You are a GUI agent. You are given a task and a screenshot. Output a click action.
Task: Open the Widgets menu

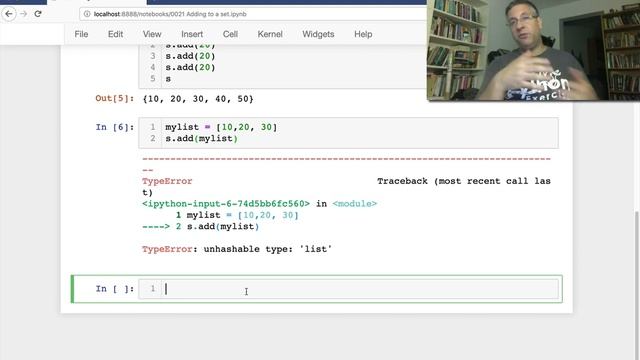pyautogui.click(x=318, y=34)
